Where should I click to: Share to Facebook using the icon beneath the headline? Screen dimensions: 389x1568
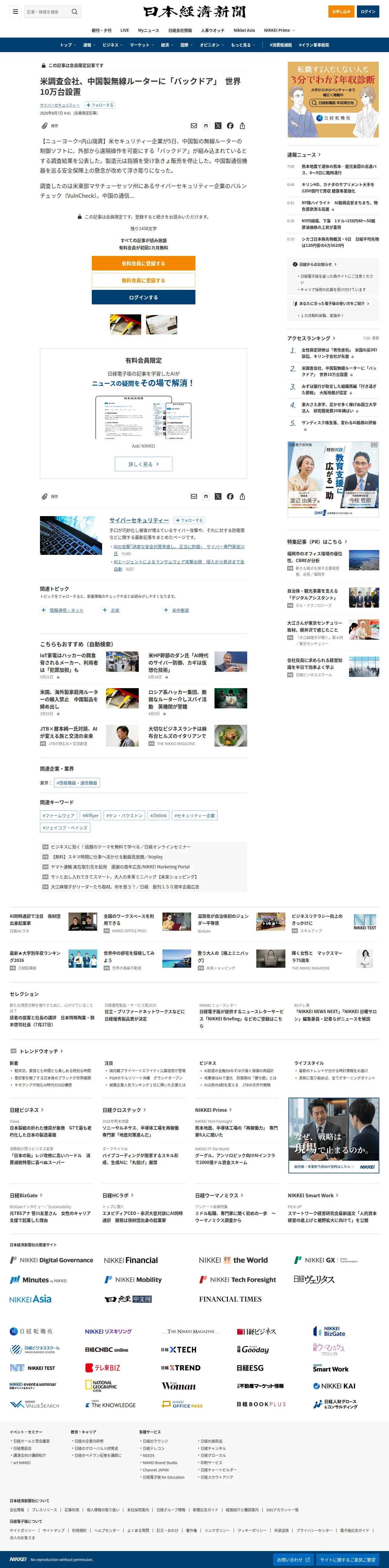click(230, 126)
